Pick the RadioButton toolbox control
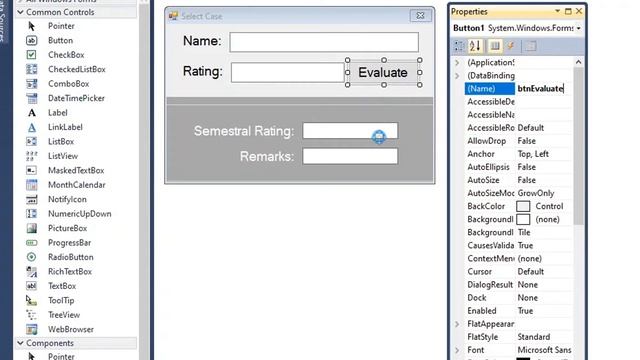 point(71,257)
